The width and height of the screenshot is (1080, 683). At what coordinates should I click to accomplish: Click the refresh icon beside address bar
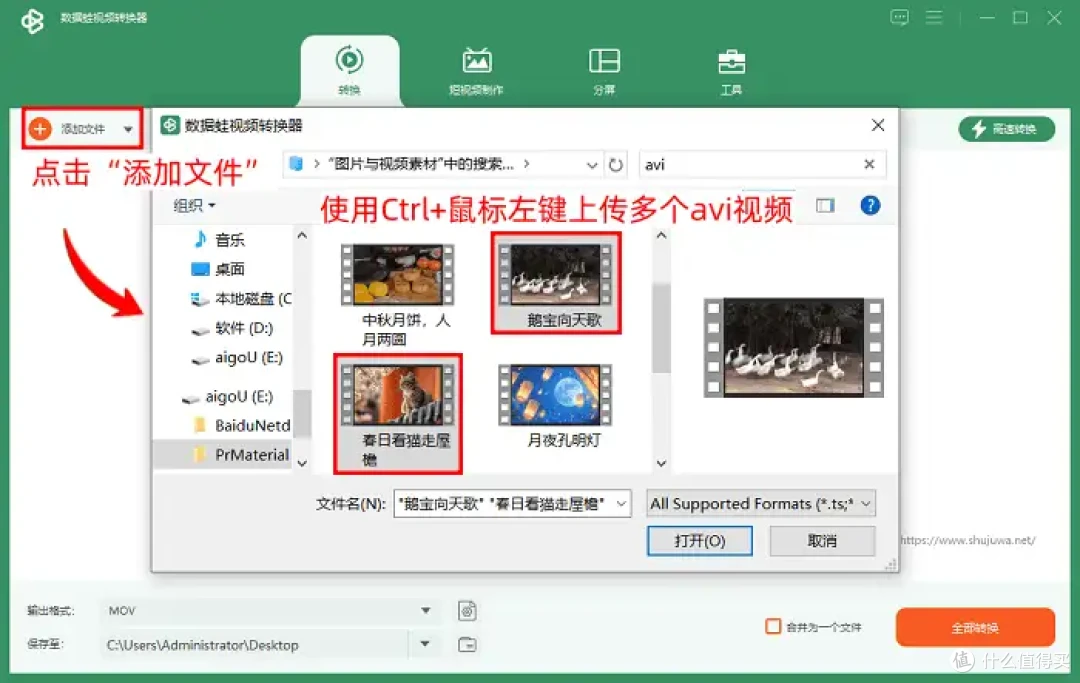(x=616, y=165)
